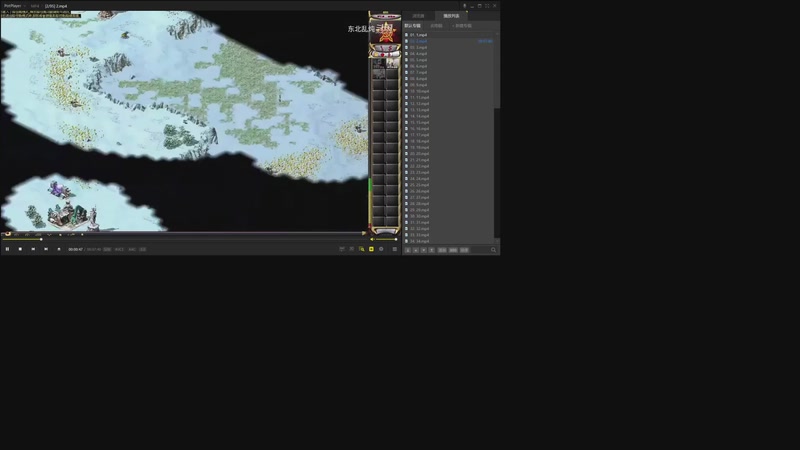Image resolution: width=800 pixels, height=450 pixels.
Task: Click the first text button in playlist toolbar
Action: (442, 250)
